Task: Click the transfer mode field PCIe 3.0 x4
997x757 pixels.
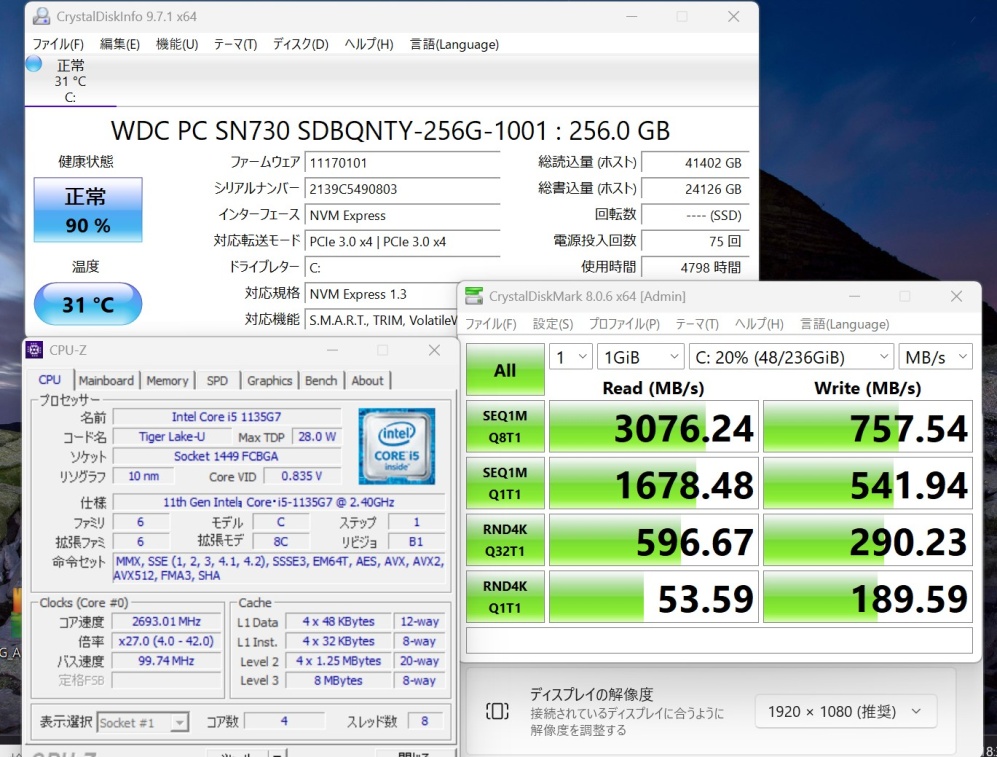Action: pos(402,242)
